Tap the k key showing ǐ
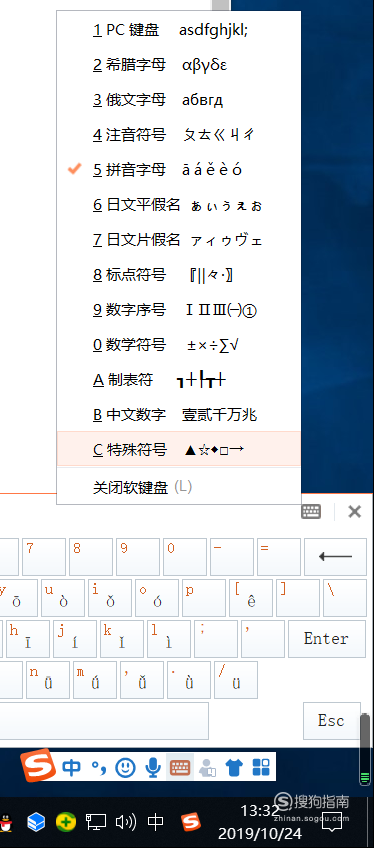 pyautogui.click(x=122, y=639)
